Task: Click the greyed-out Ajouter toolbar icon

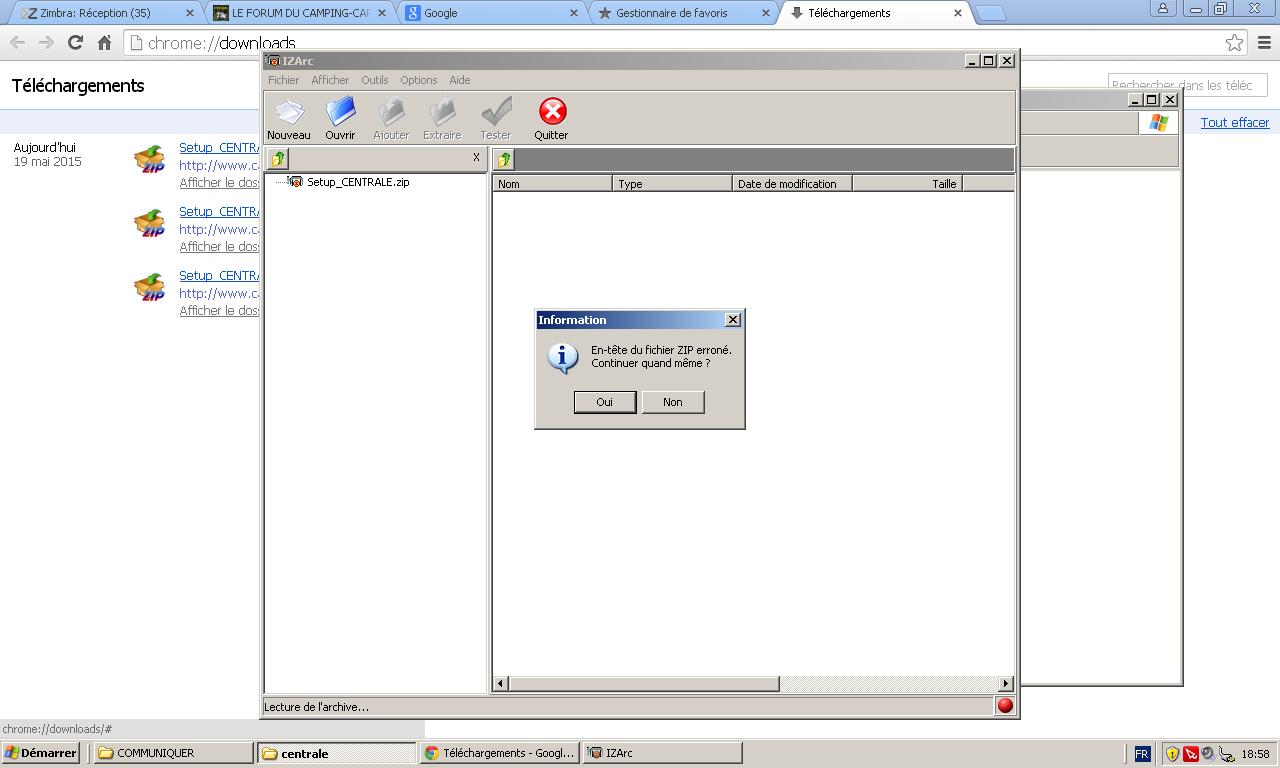Action: point(391,118)
